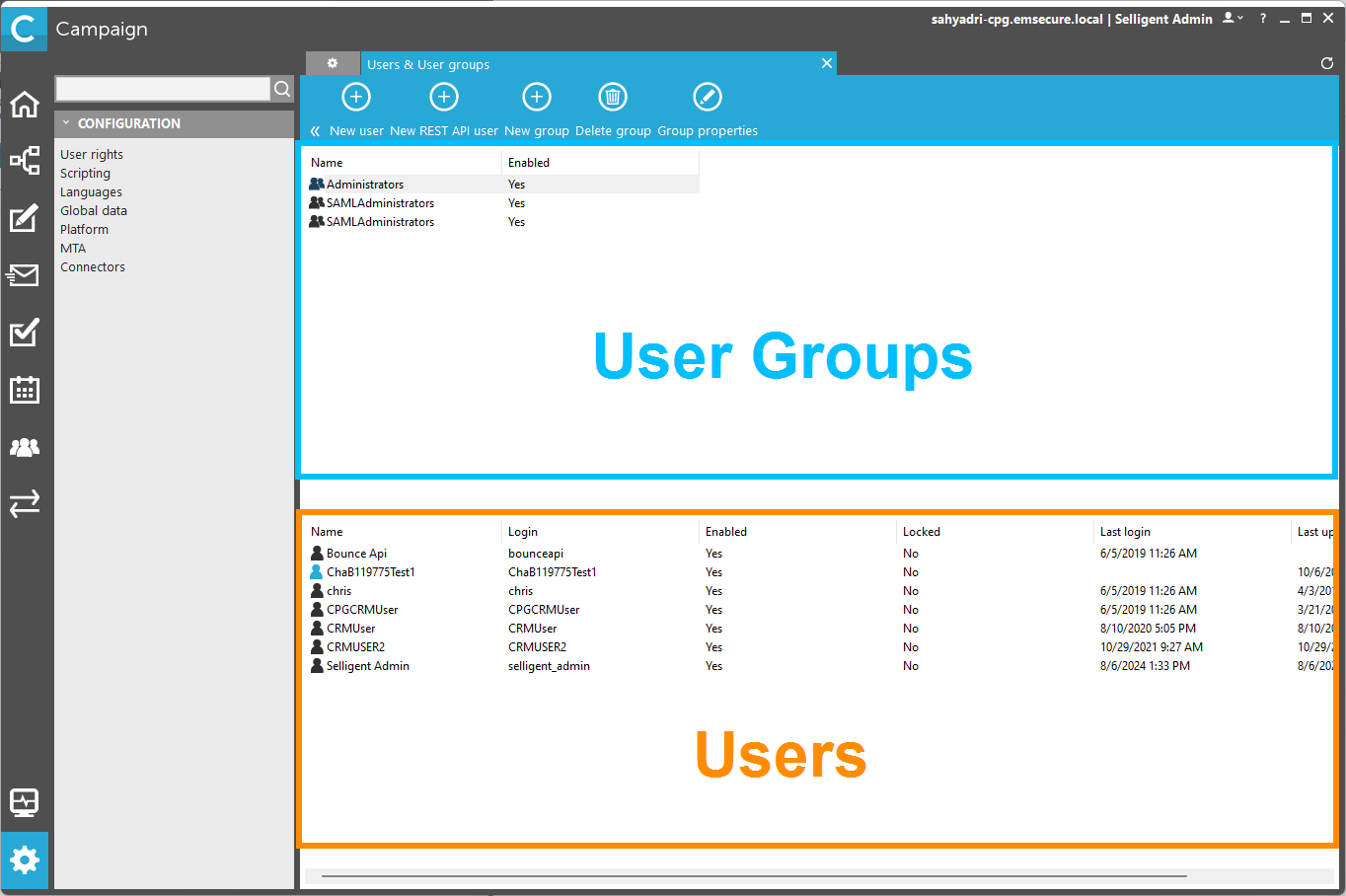The width and height of the screenshot is (1346, 896).
Task: Close the Users & User groups tab
Action: pos(827,63)
